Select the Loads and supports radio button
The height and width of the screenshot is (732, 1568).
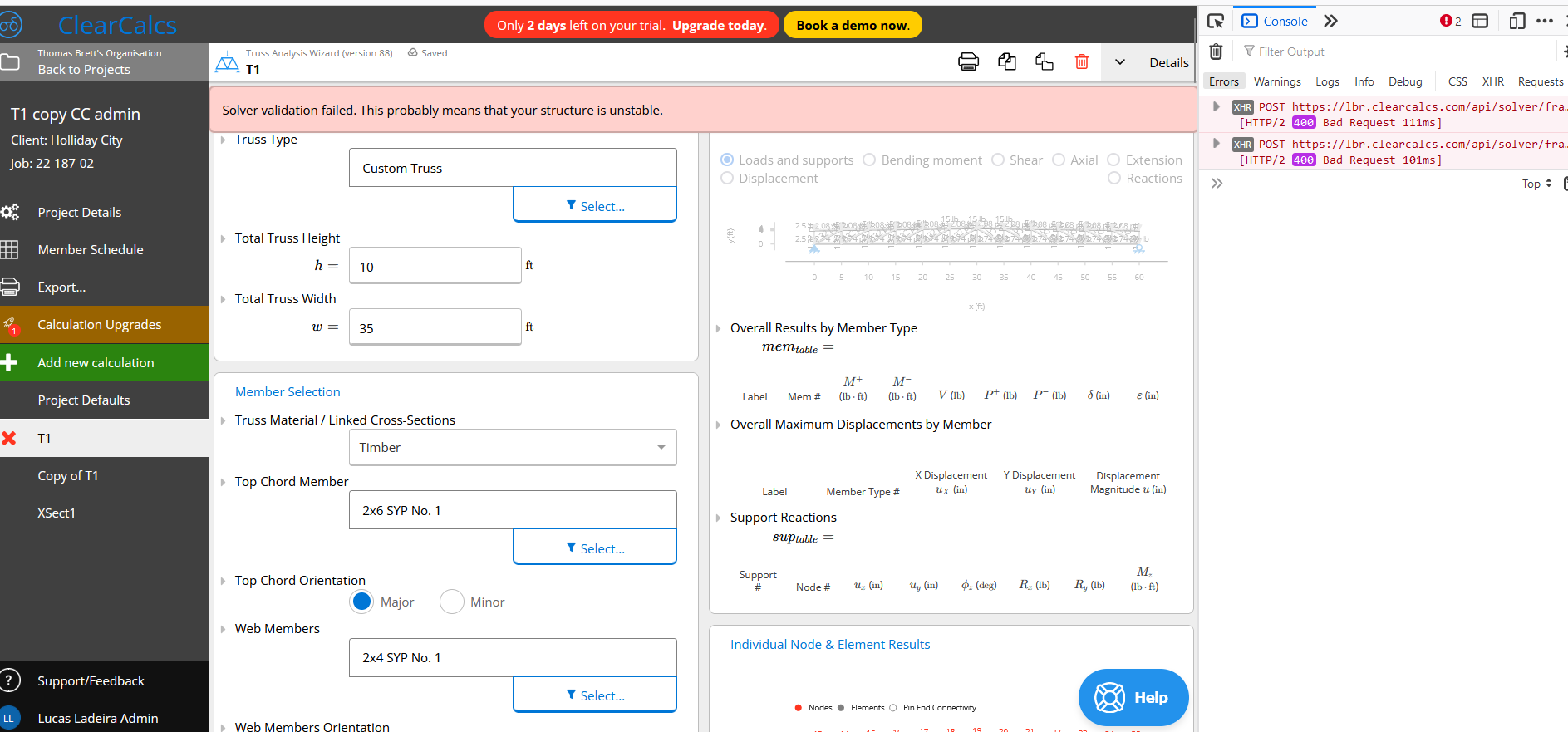coord(727,160)
